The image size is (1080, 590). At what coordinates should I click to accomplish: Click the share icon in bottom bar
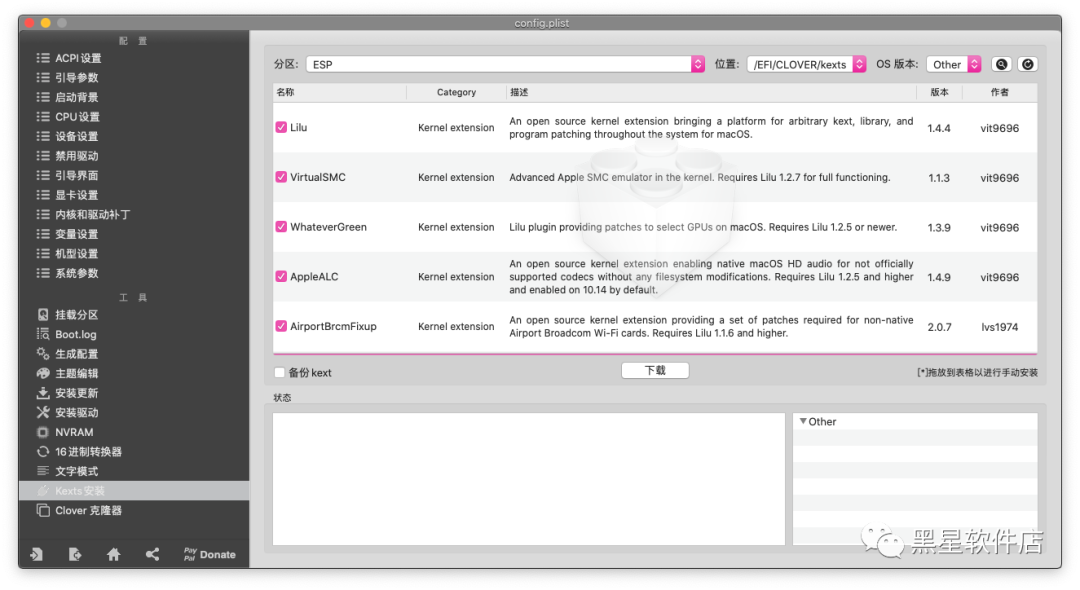pos(152,554)
